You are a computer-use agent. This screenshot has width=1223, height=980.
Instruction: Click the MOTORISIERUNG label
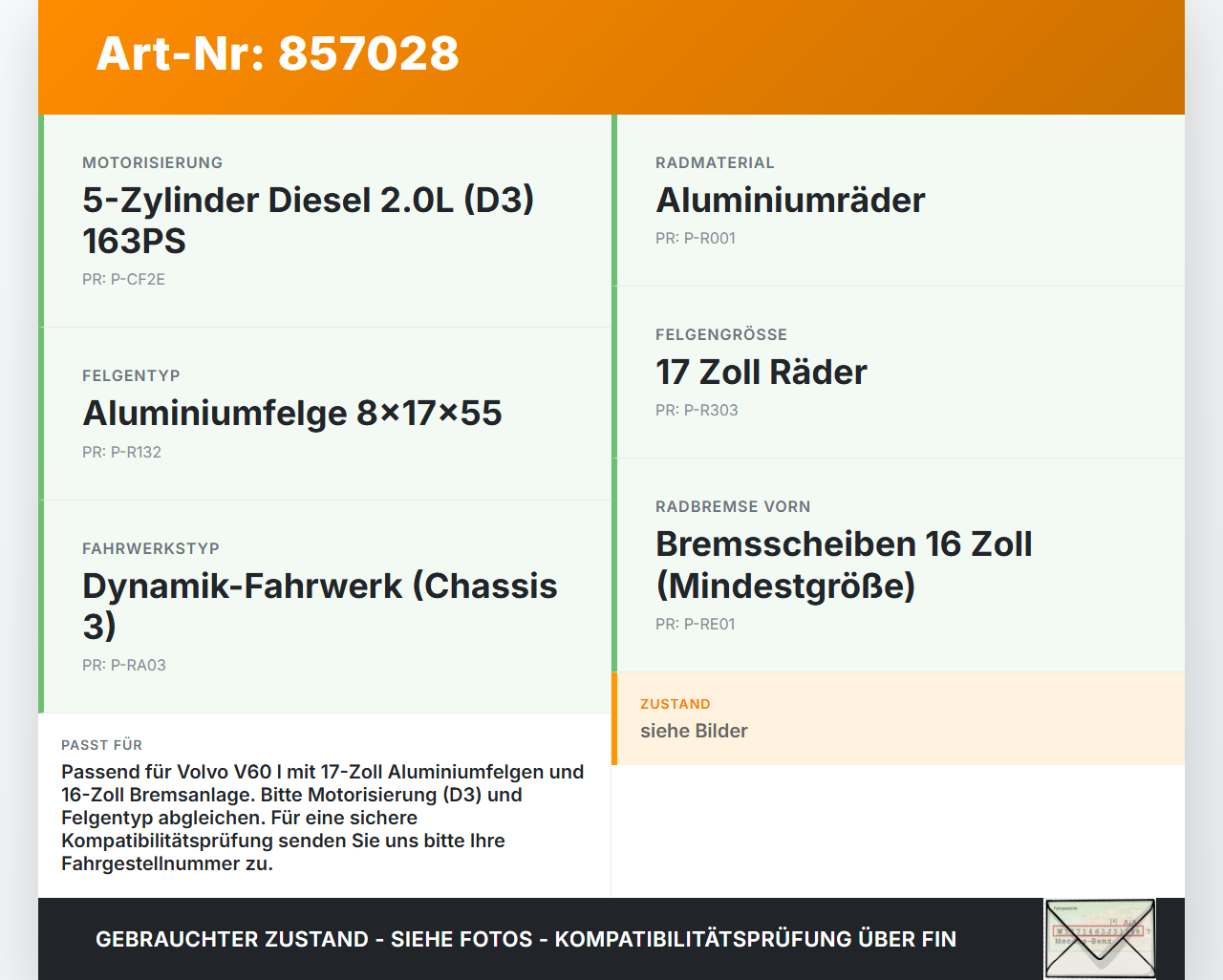pos(153,162)
